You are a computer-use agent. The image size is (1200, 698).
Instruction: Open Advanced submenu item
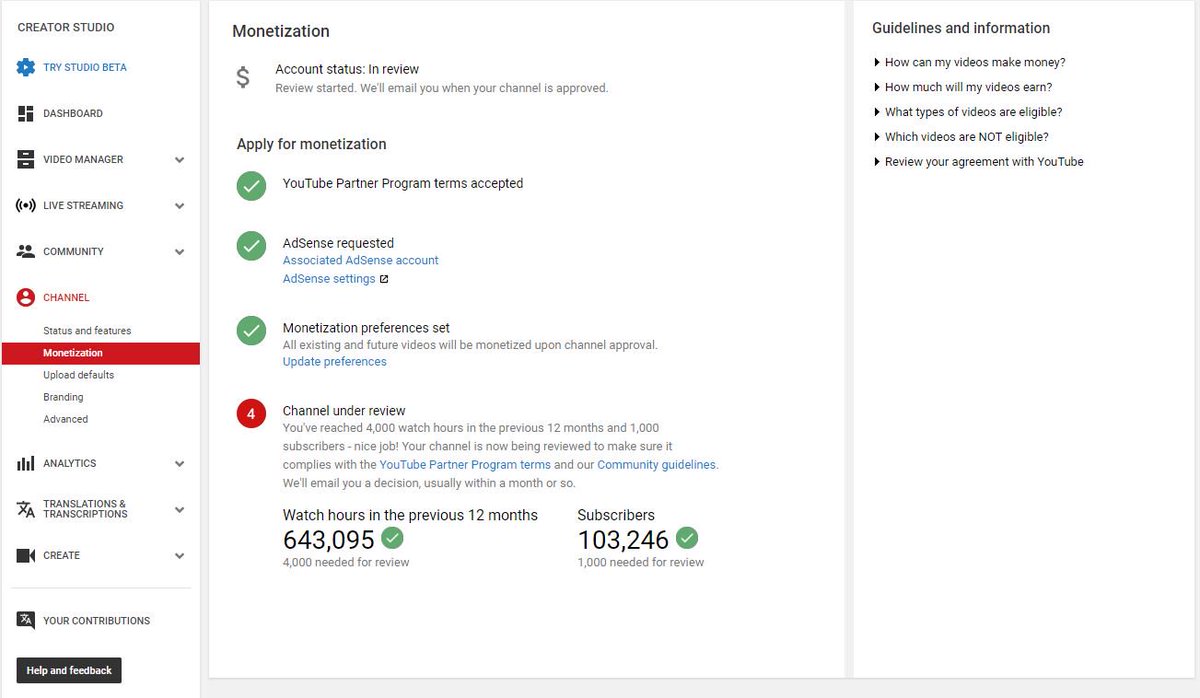tap(66, 419)
